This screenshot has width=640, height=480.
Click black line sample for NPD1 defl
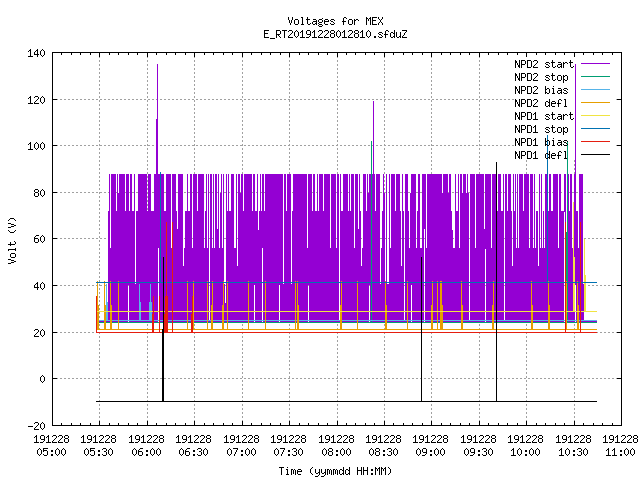click(x=595, y=155)
